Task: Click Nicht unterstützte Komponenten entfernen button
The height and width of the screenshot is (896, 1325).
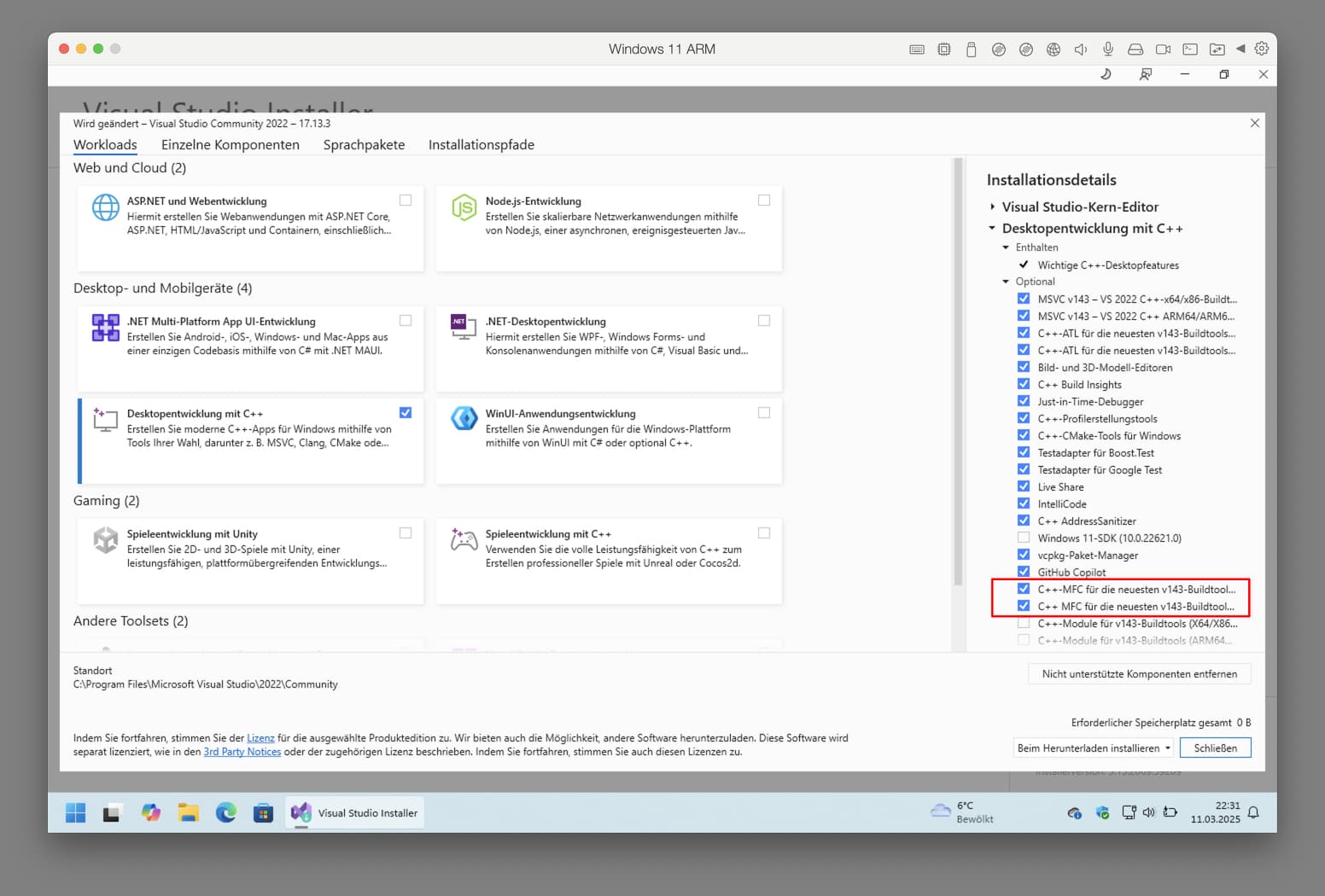Action: point(1140,674)
